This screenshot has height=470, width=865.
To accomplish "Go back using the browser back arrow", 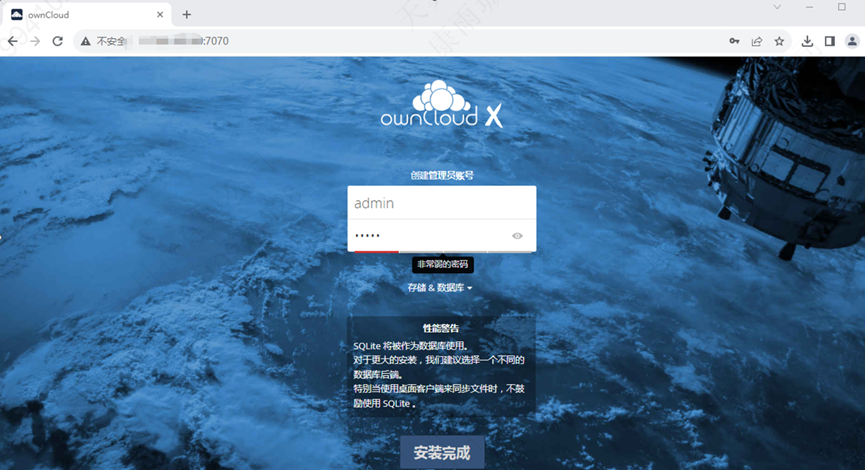I will pyautogui.click(x=13, y=41).
